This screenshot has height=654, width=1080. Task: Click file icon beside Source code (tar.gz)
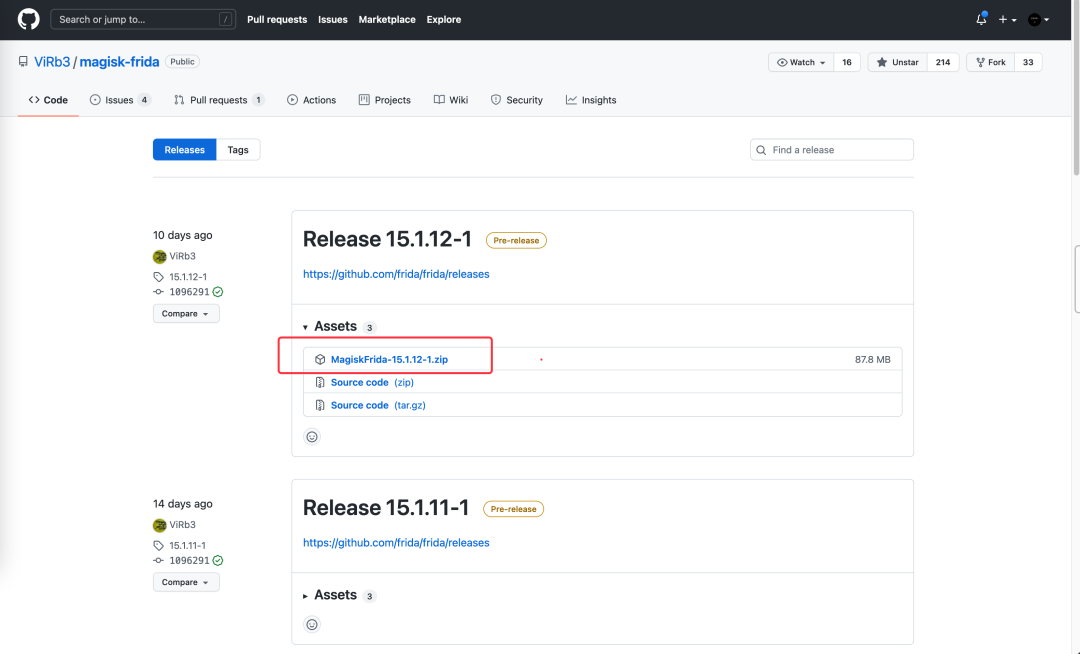coord(320,405)
